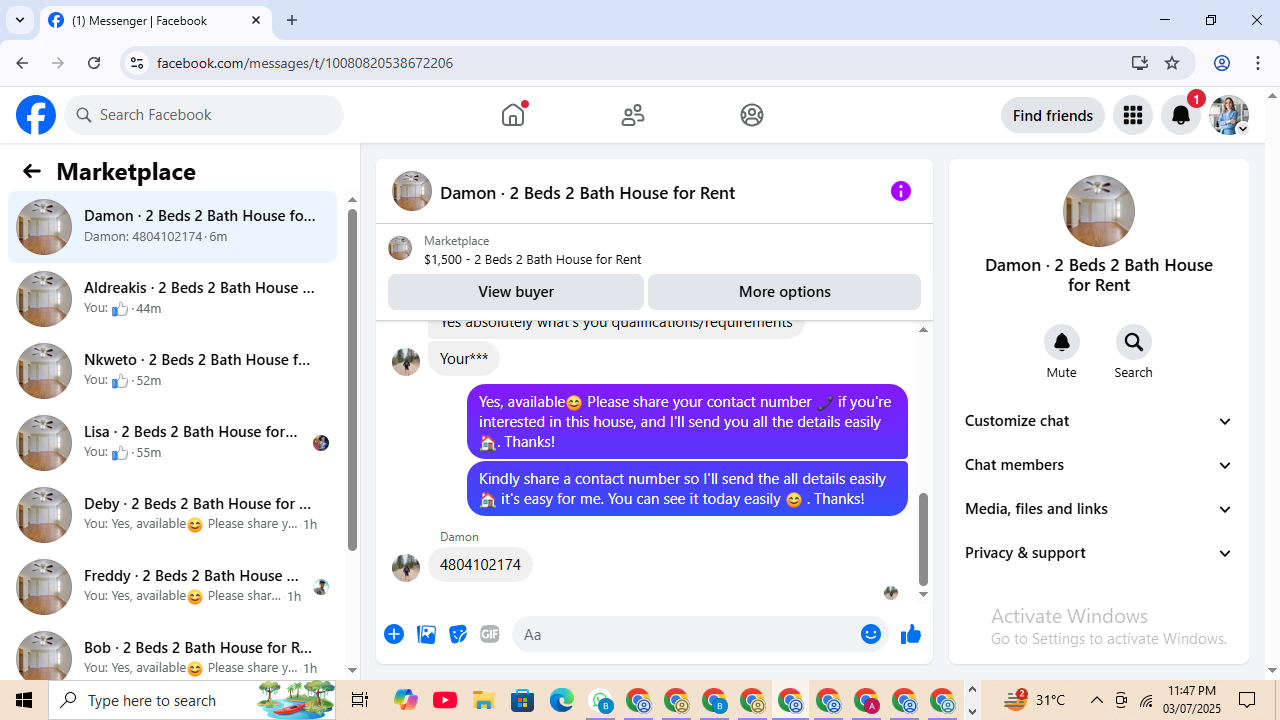This screenshot has height=720, width=1280.
Task: Click Find friends button
Action: point(1053,115)
